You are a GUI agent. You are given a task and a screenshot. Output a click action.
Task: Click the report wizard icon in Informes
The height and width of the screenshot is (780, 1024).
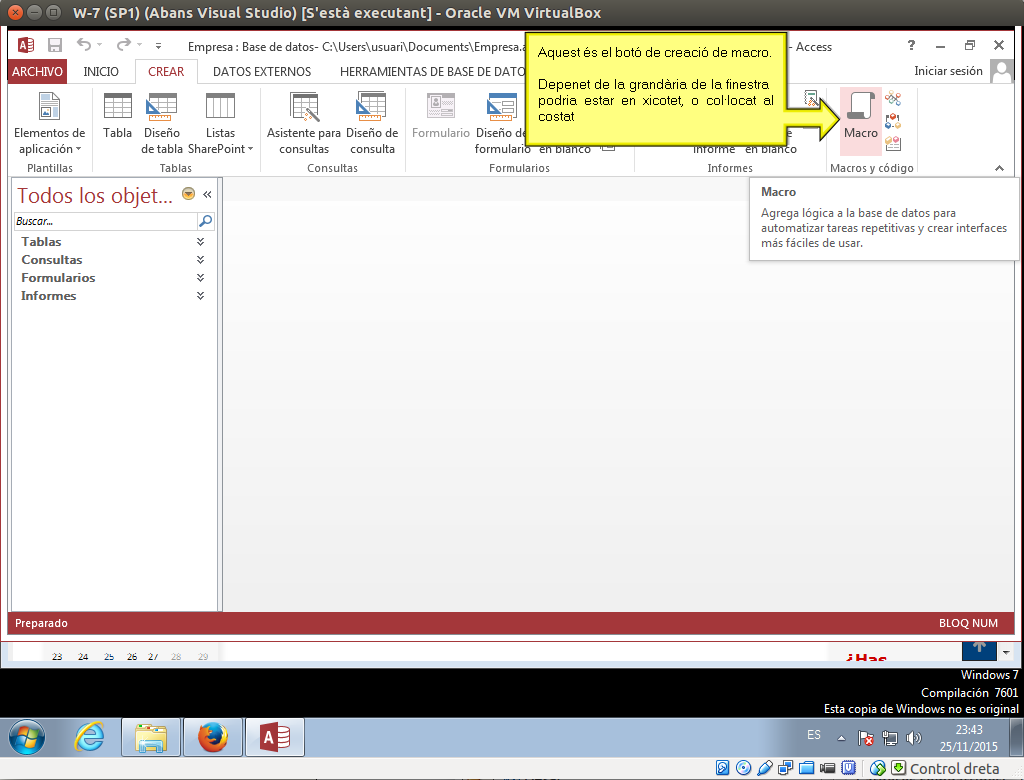[810, 99]
